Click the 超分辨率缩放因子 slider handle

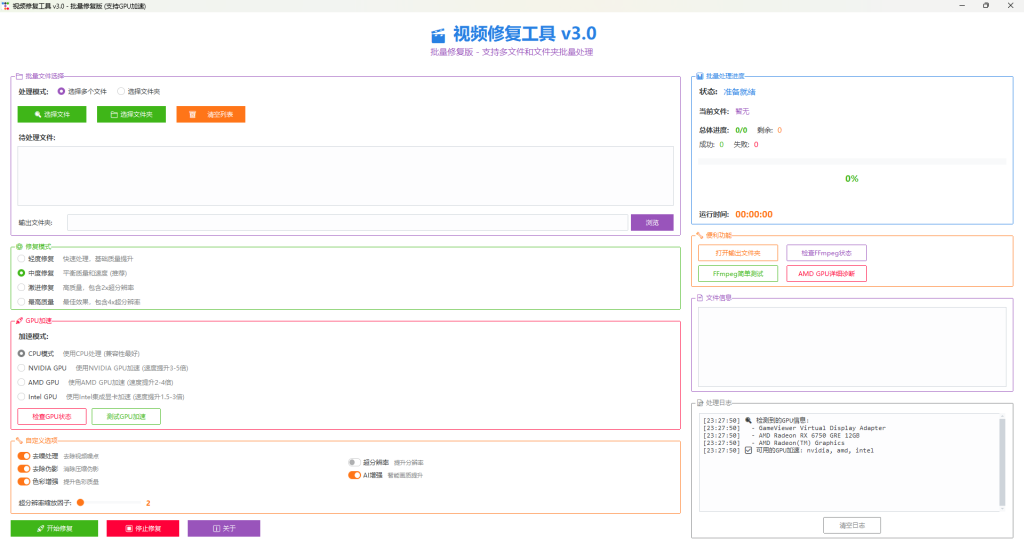point(81,503)
